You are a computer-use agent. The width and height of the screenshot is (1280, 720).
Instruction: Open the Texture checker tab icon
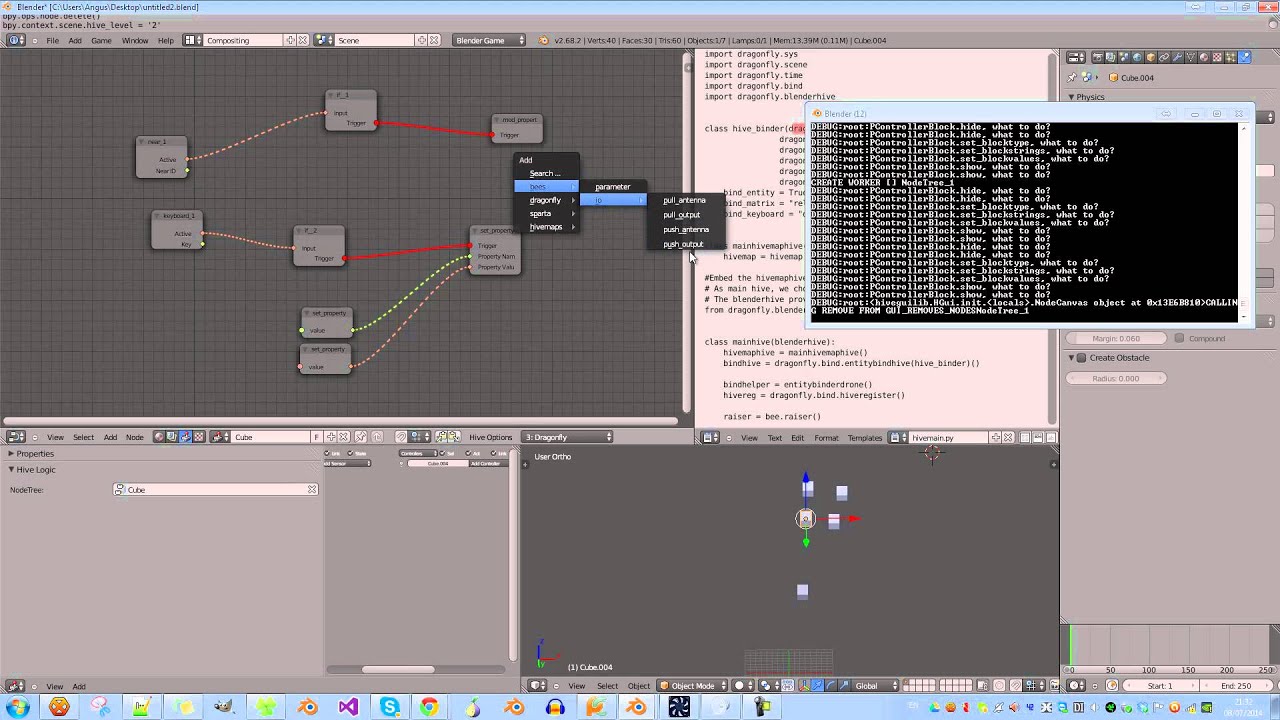coord(1217,57)
